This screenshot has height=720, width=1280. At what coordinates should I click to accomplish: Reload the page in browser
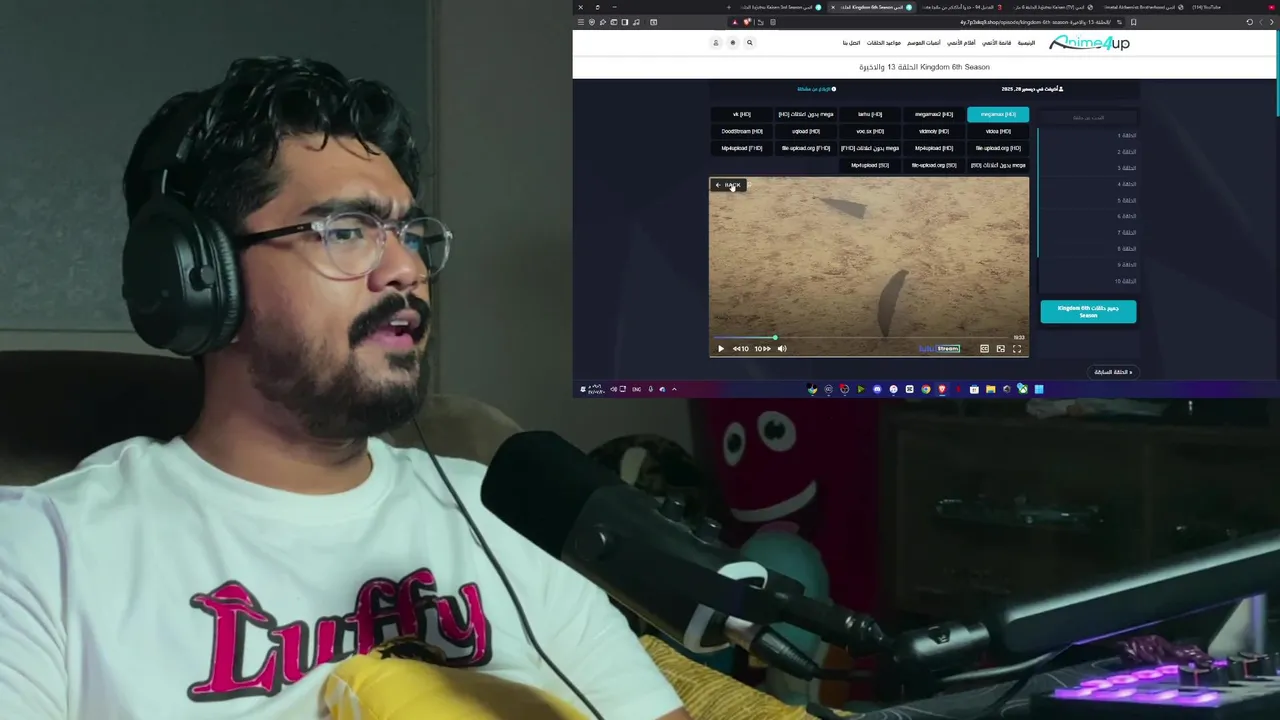[1250, 22]
